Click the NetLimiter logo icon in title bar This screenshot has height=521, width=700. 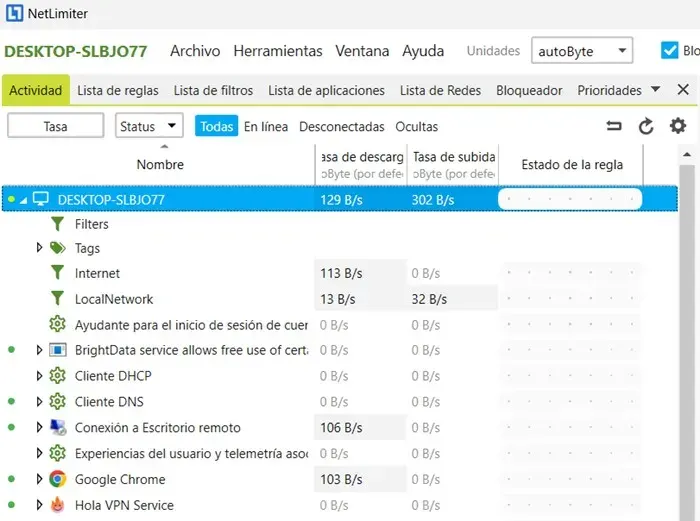(14, 13)
